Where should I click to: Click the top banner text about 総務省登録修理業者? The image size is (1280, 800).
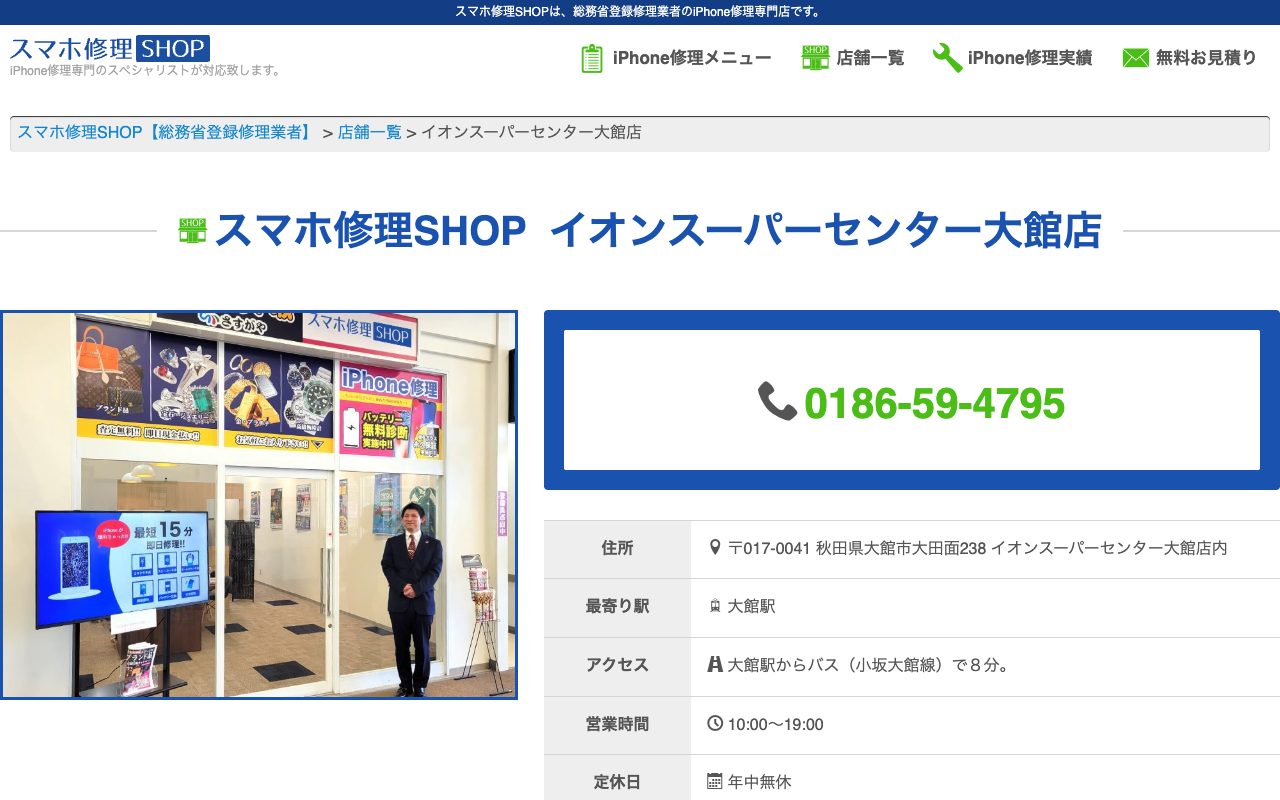coord(639,12)
